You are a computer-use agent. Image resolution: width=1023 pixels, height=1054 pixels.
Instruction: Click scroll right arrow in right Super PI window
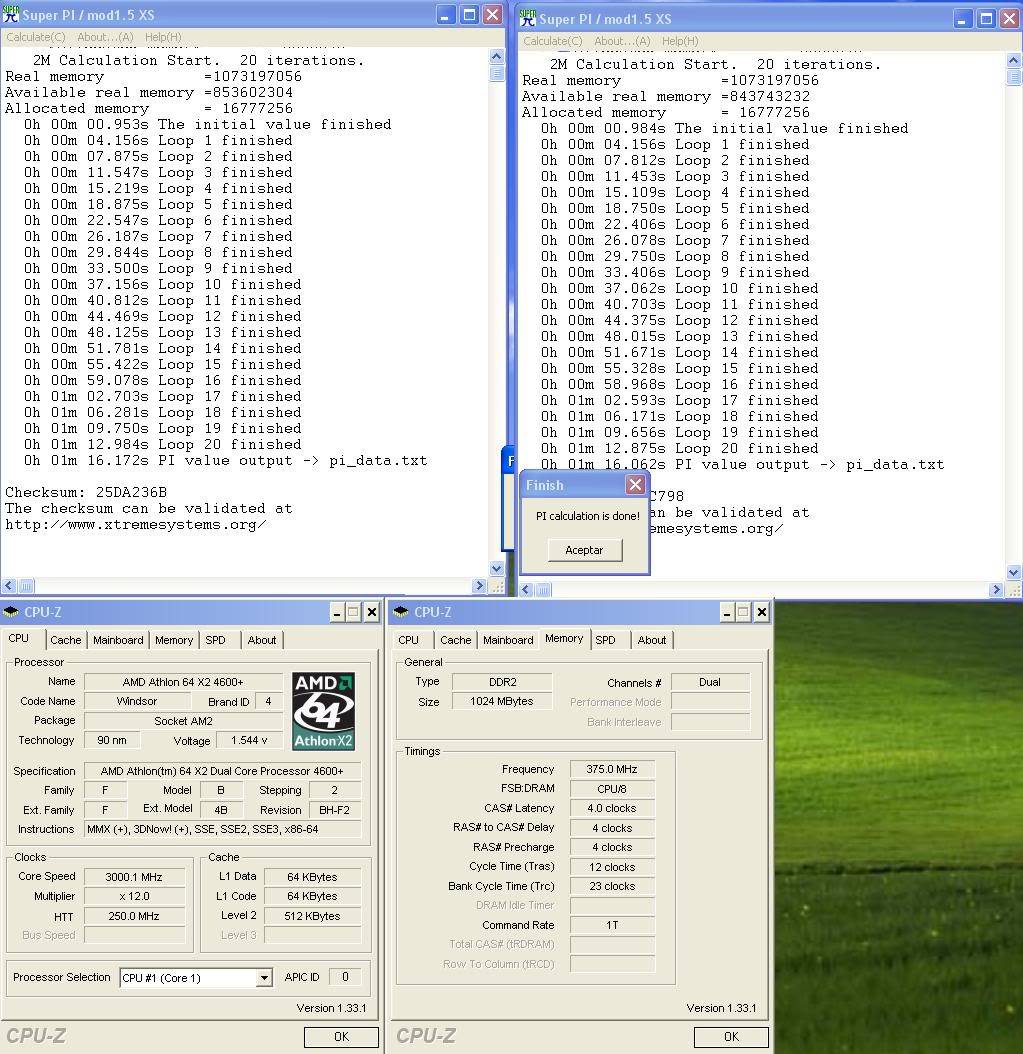click(x=996, y=590)
